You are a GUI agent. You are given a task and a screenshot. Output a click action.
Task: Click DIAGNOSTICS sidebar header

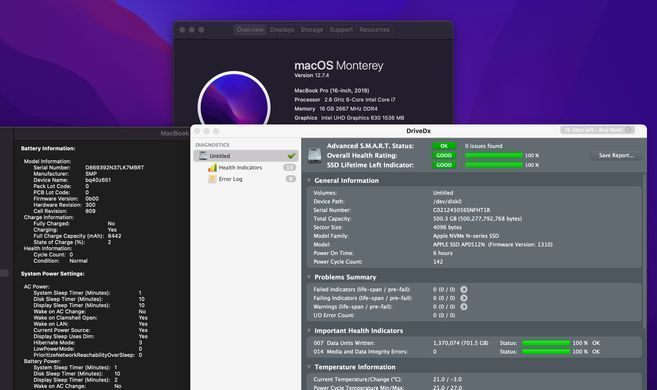pyautogui.click(x=212, y=145)
